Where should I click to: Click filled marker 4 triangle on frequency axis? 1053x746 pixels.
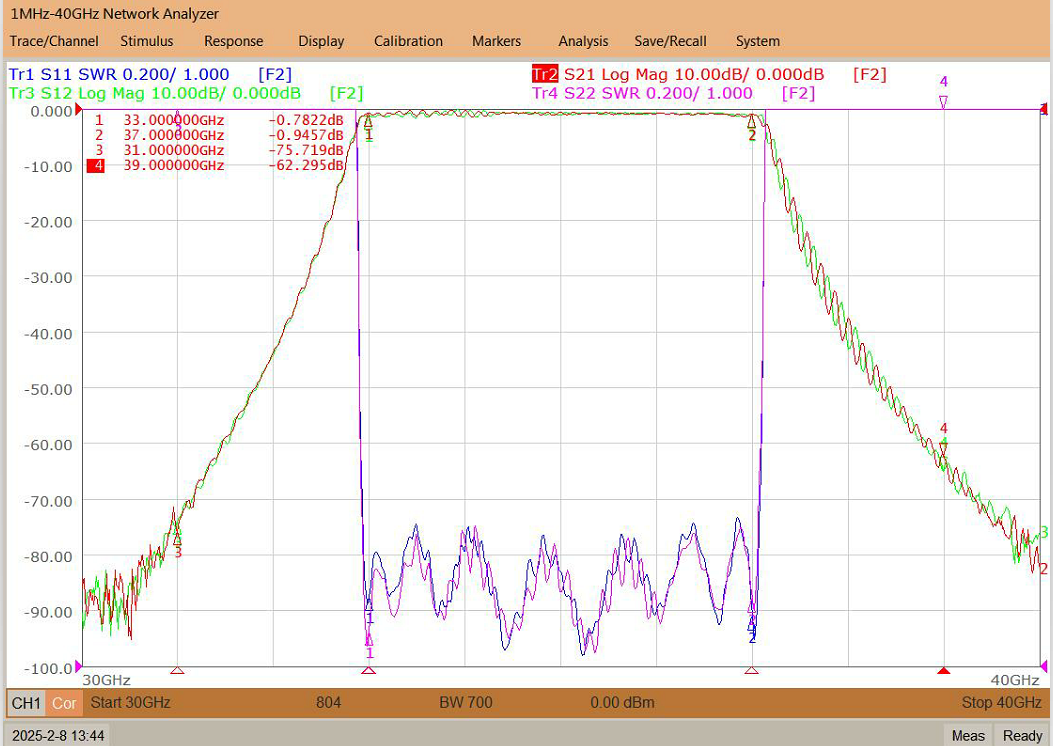click(x=944, y=670)
